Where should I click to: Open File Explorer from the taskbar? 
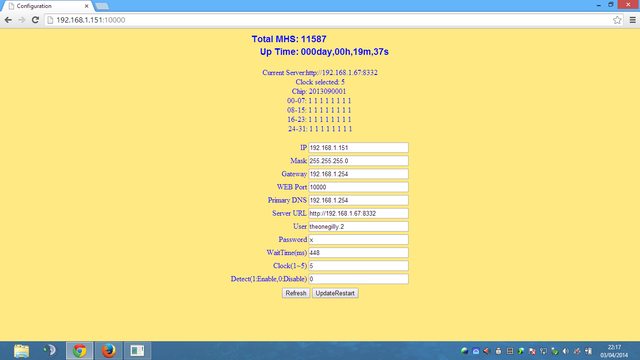pos(22,351)
